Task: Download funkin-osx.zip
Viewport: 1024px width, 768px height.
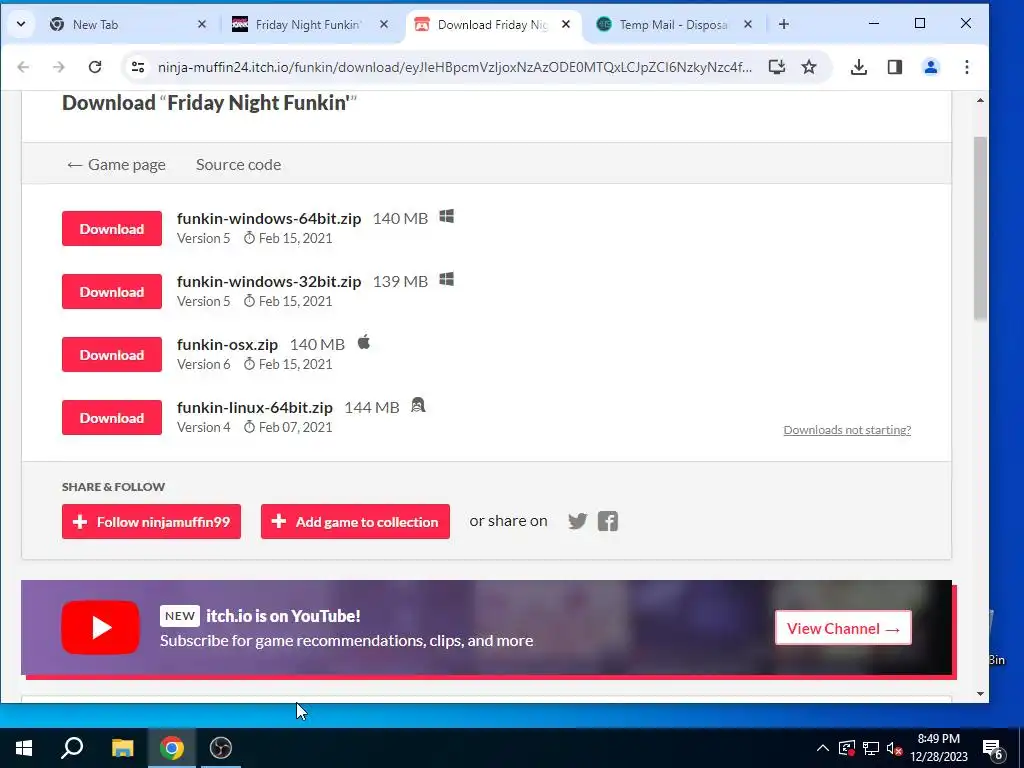Action: click(112, 355)
